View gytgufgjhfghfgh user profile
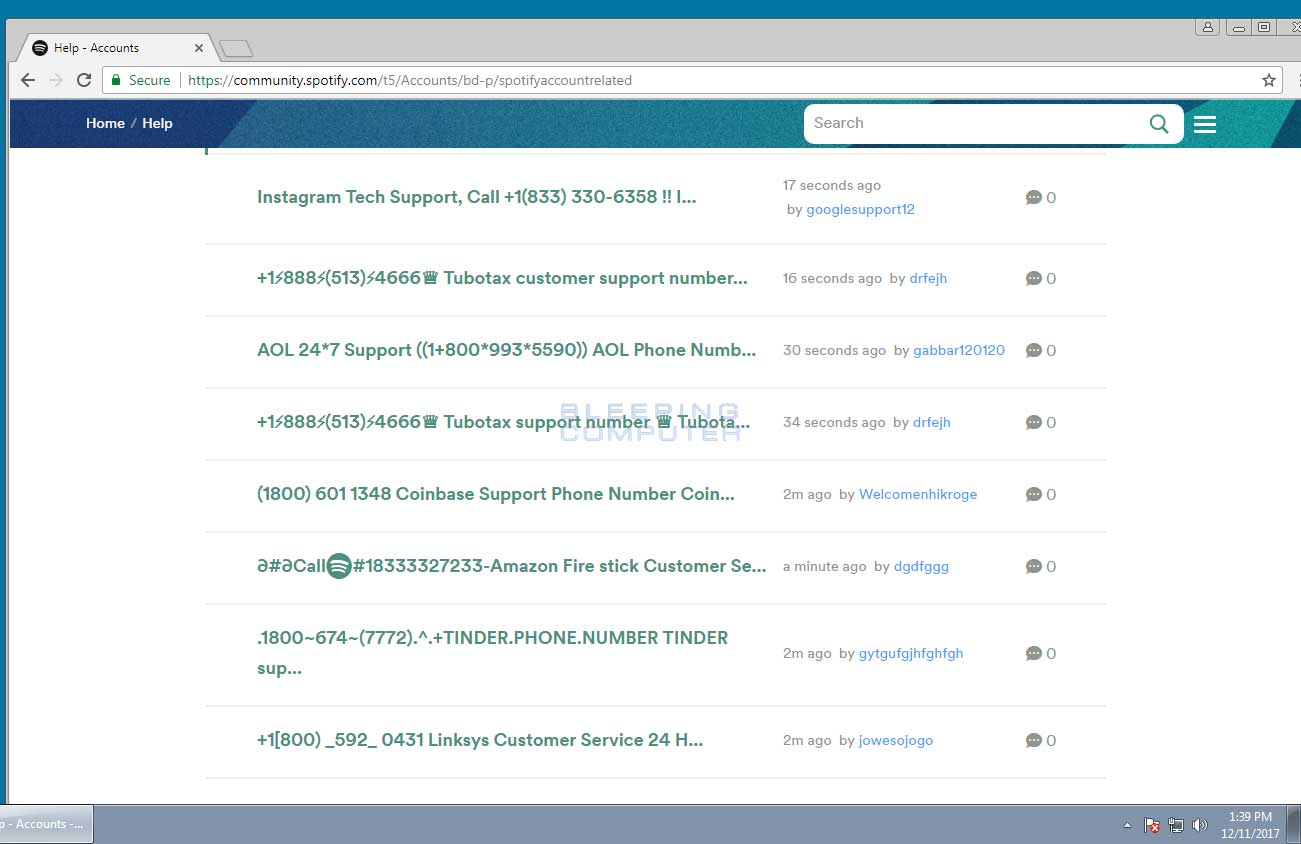Screen dimensions: 1301x844 point(911,653)
